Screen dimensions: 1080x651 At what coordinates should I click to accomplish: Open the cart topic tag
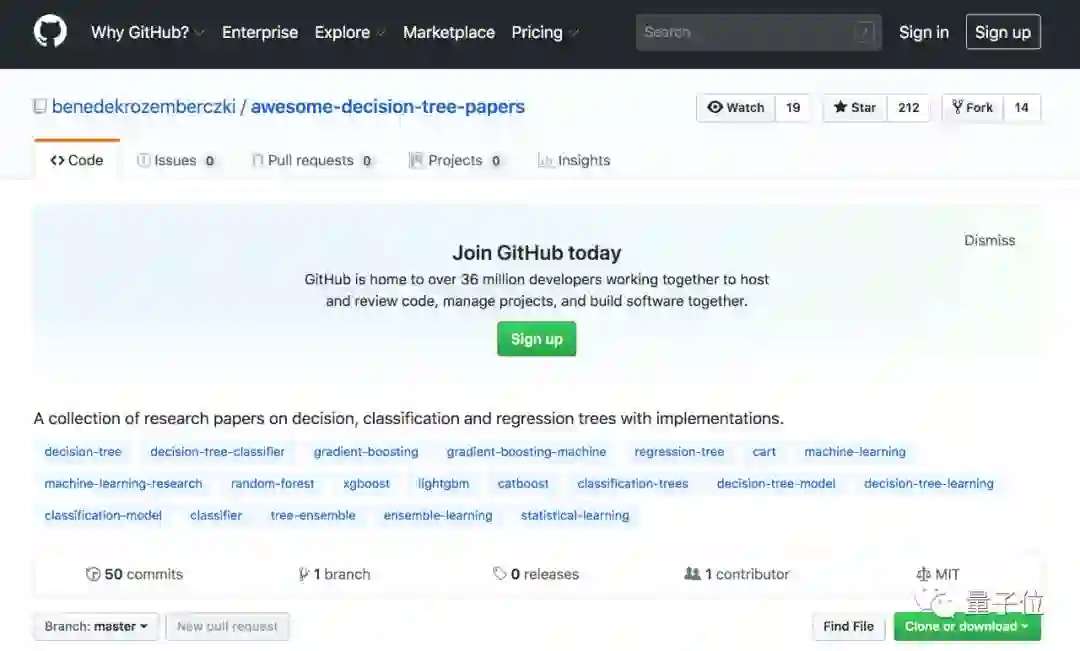(x=764, y=452)
